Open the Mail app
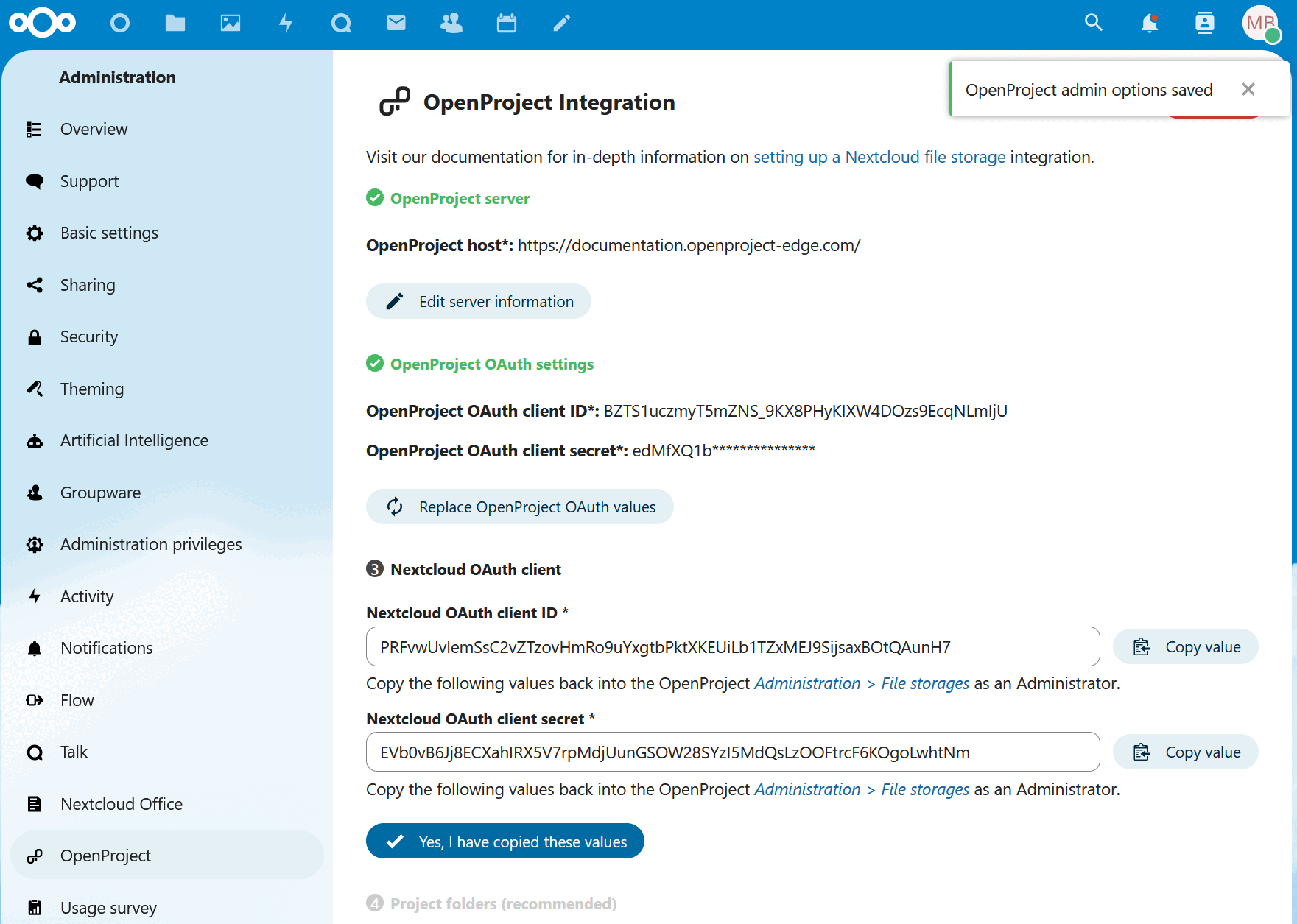1297x924 pixels. [396, 23]
